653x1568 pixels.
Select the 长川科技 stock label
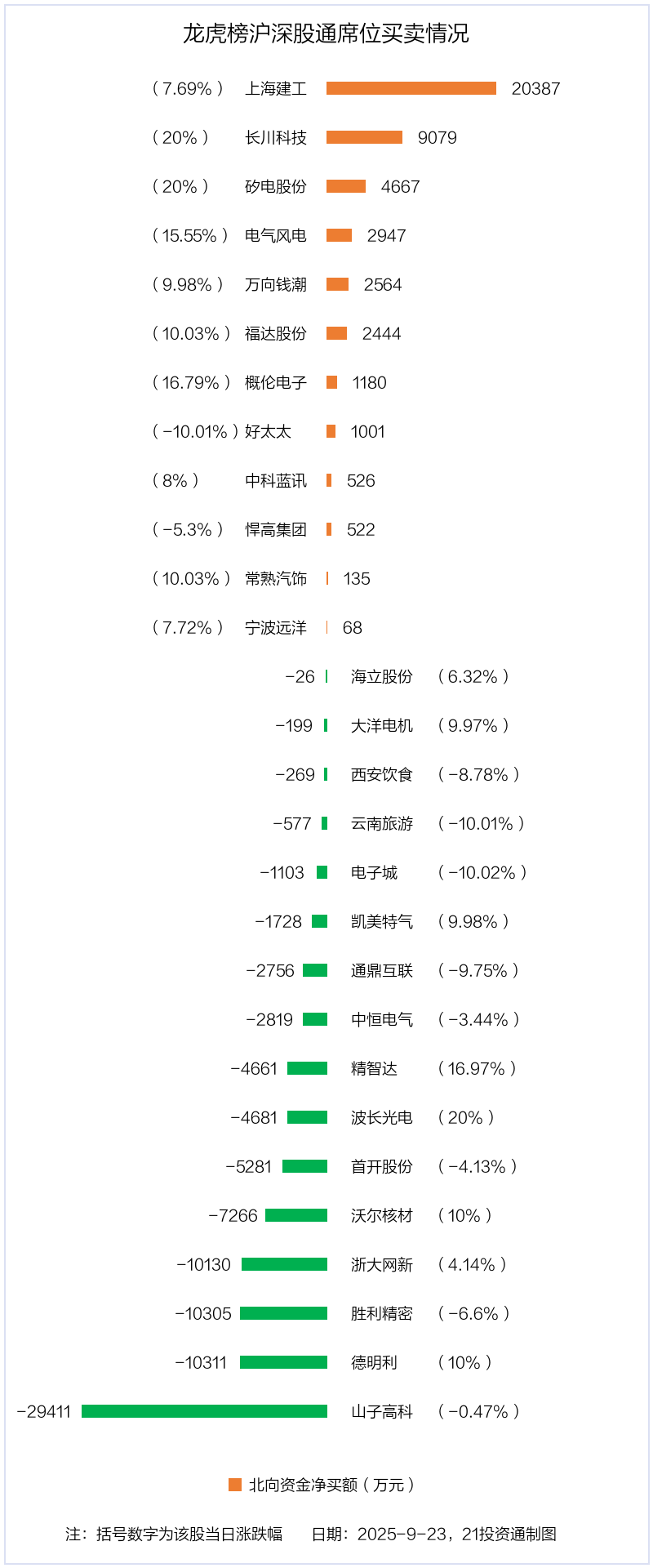pyautogui.click(x=276, y=137)
